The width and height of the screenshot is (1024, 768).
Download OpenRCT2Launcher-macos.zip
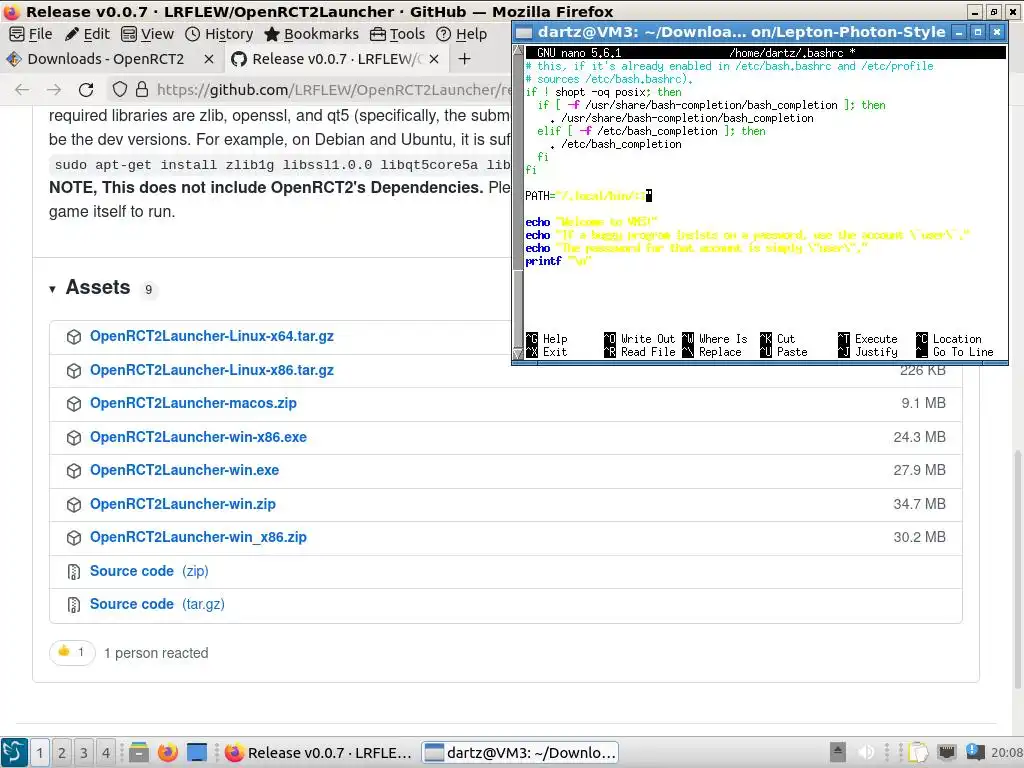click(x=193, y=404)
